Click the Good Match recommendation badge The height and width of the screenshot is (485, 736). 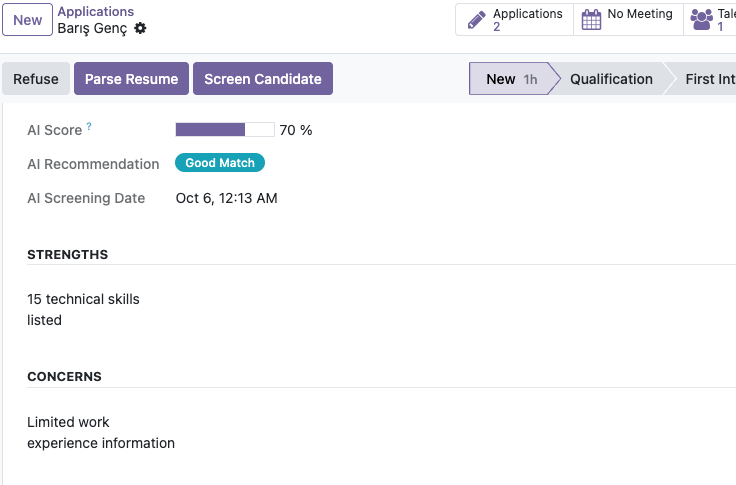(x=220, y=163)
